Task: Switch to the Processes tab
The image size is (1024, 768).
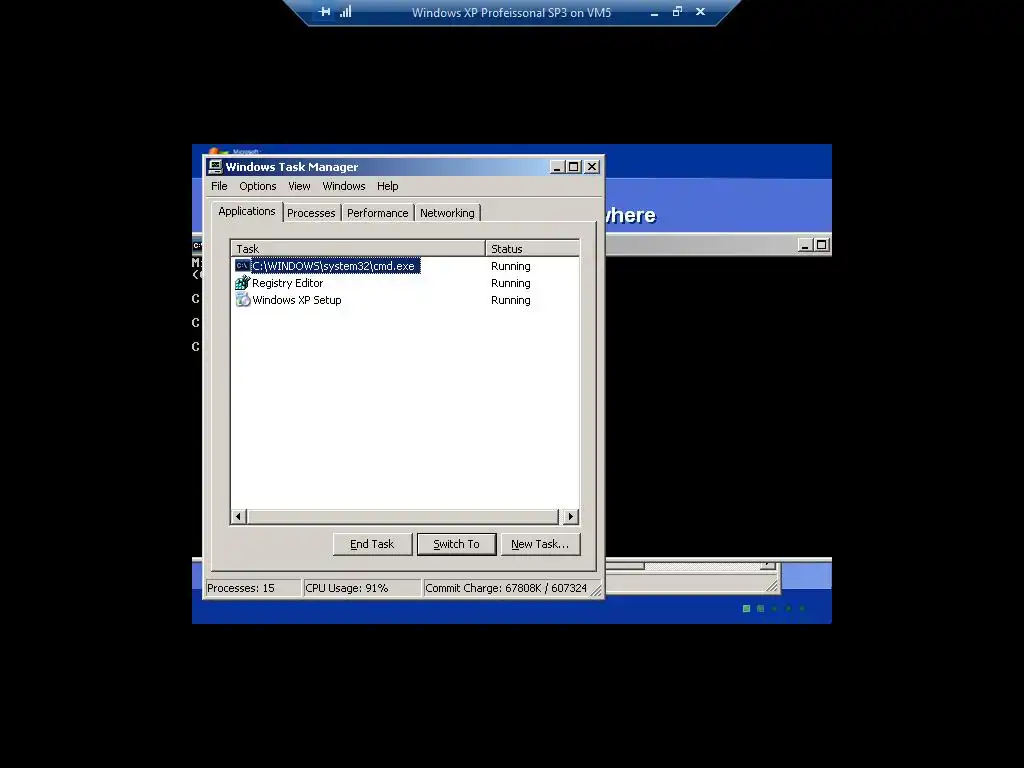Action: pyautogui.click(x=311, y=213)
